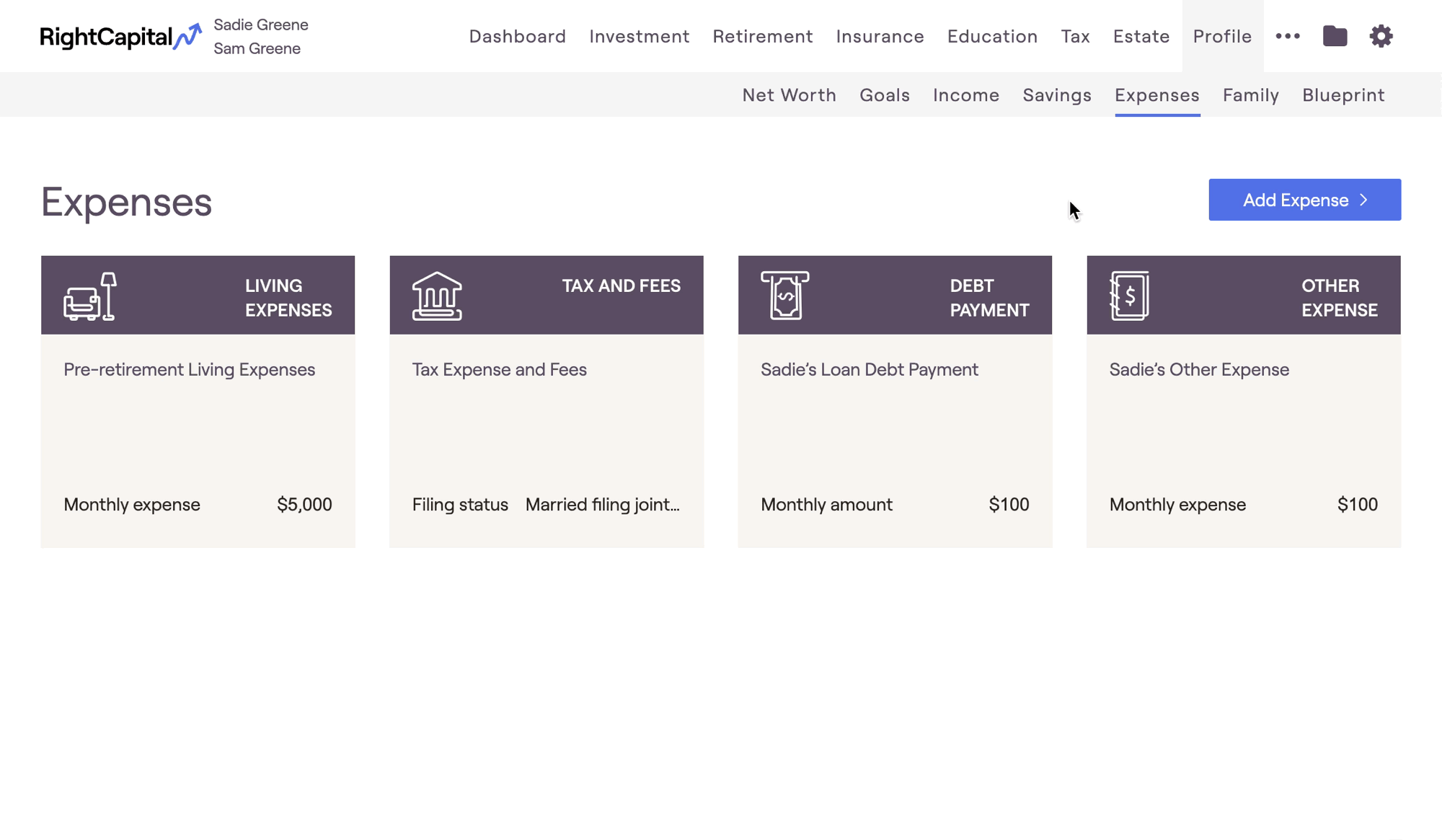Image resolution: width=1442 pixels, height=840 pixels.
Task: Navigate to Insurance
Action: (x=880, y=36)
